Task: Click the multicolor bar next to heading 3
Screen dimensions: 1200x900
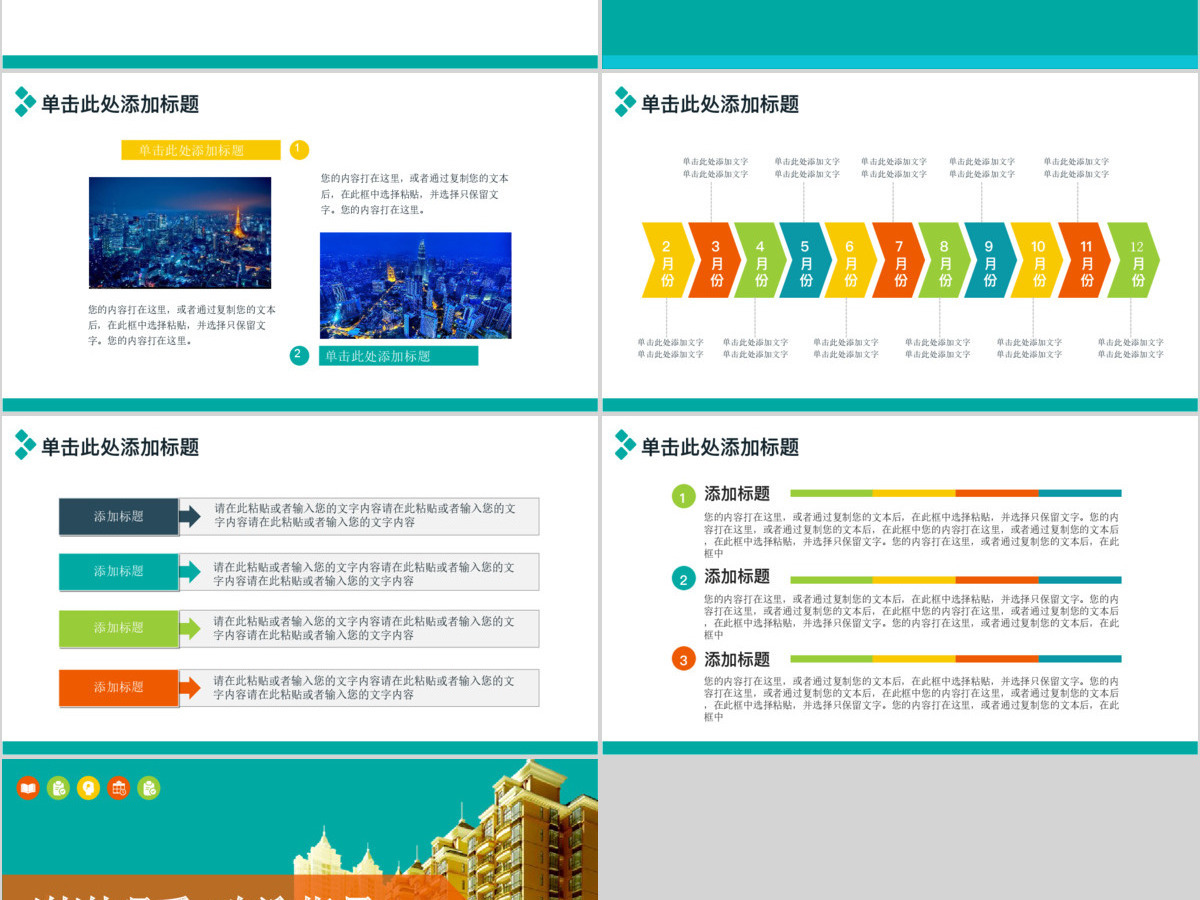Action: (956, 659)
